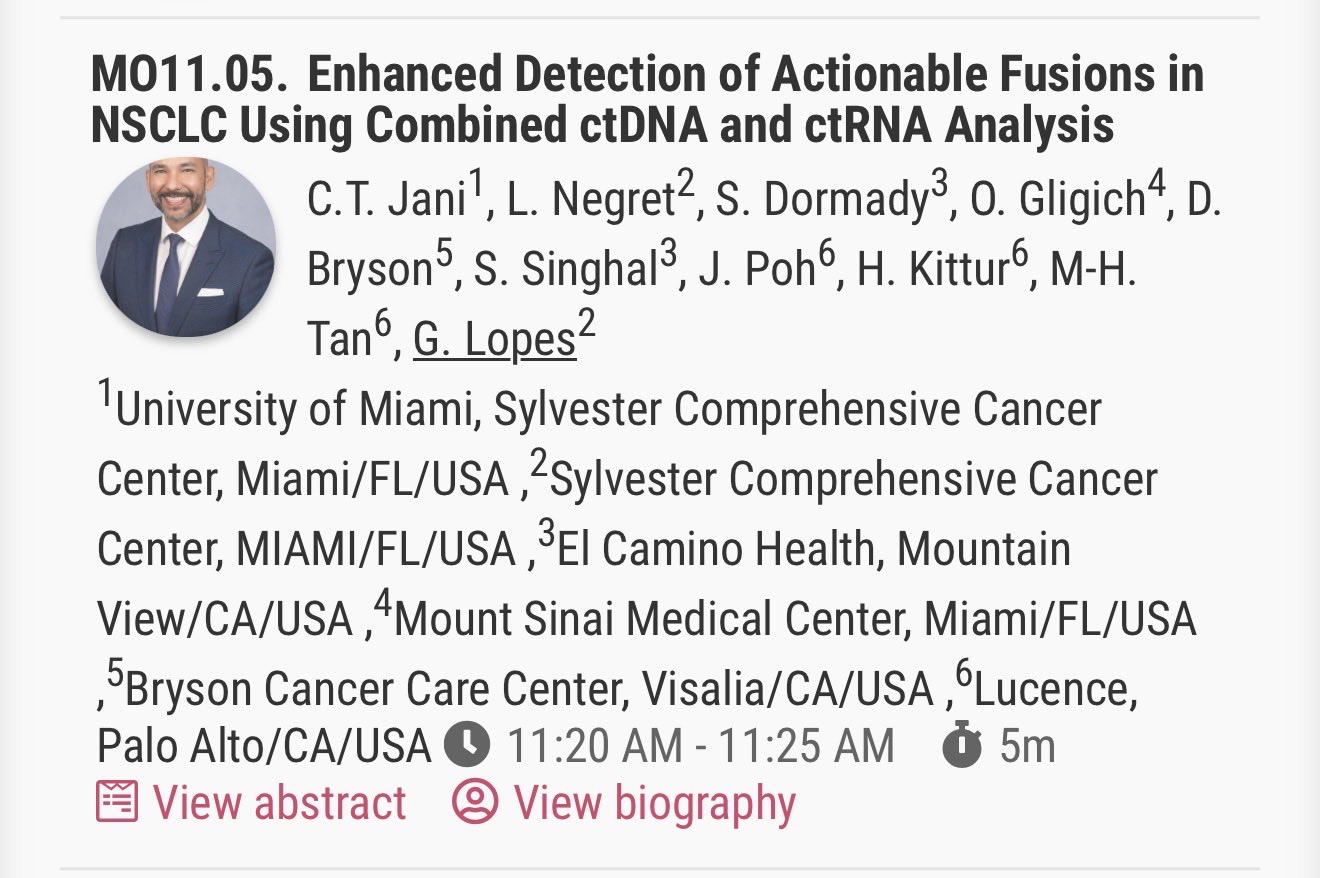Open the View biography link
1320x878 pixels.
point(654,803)
